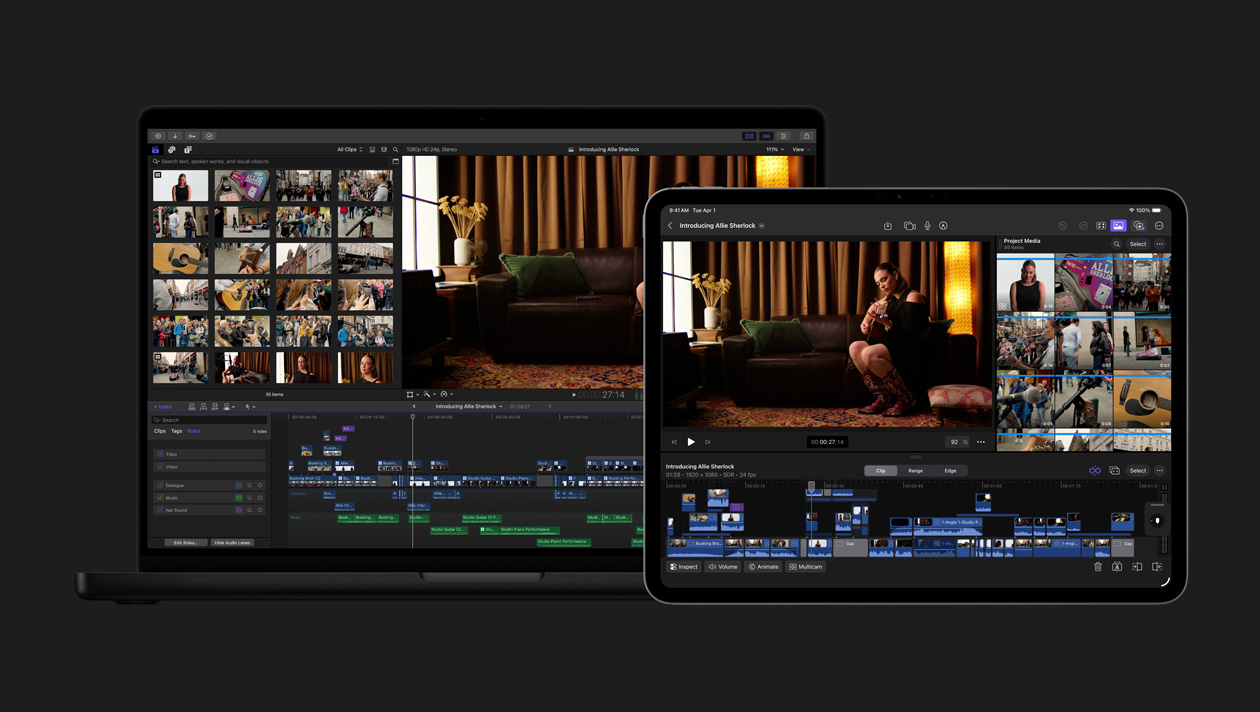This screenshot has width=1260, height=712.
Task: Open the All Clips filter dropdown
Action: click(x=348, y=149)
